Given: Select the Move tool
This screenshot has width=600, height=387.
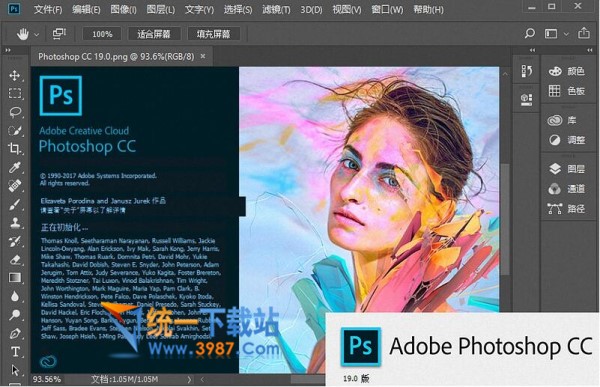Looking at the screenshot, I should [15, 75].
